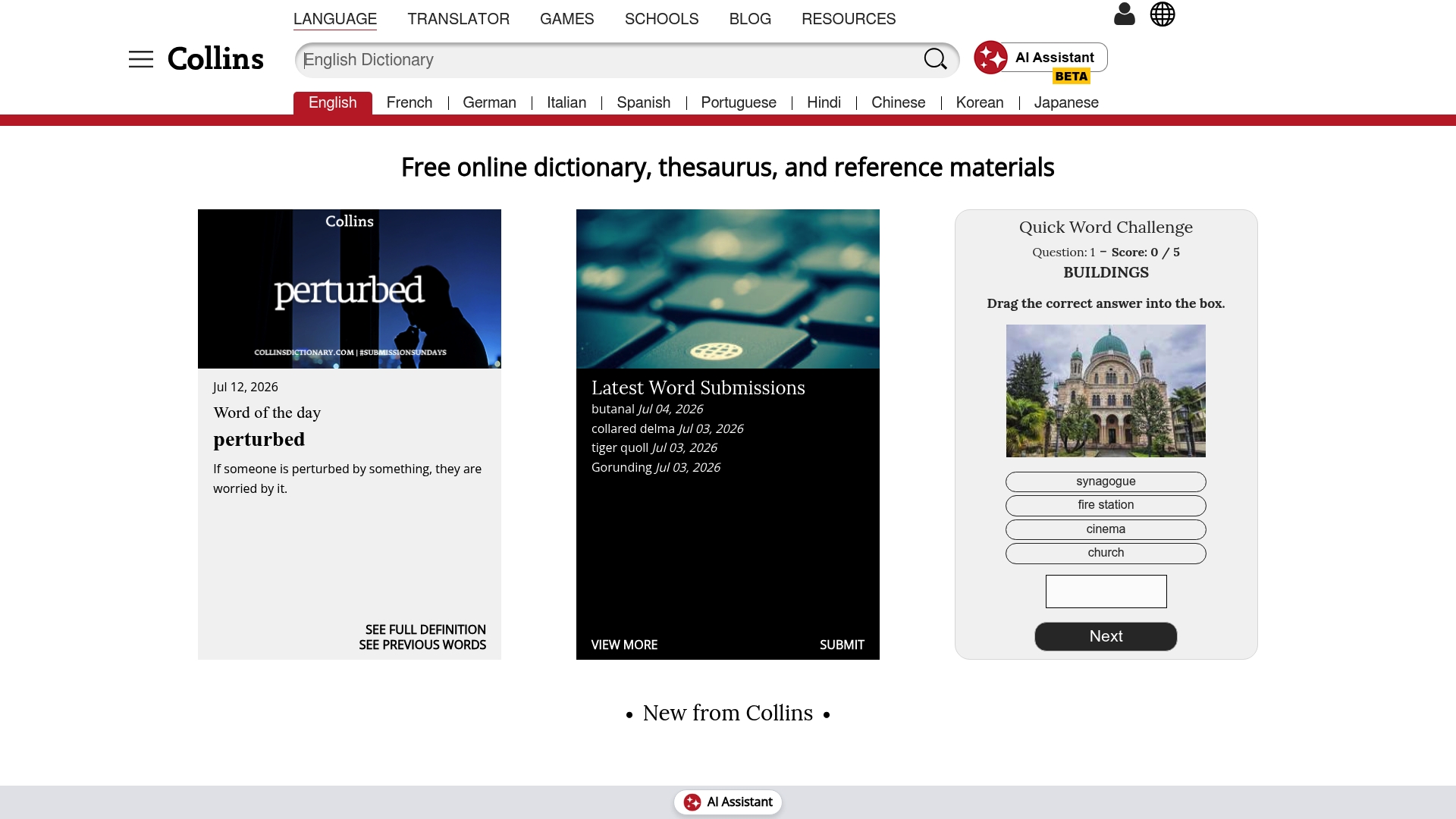Switch to the Japanese tab
1456x819 pixels.
point(1066,102)
